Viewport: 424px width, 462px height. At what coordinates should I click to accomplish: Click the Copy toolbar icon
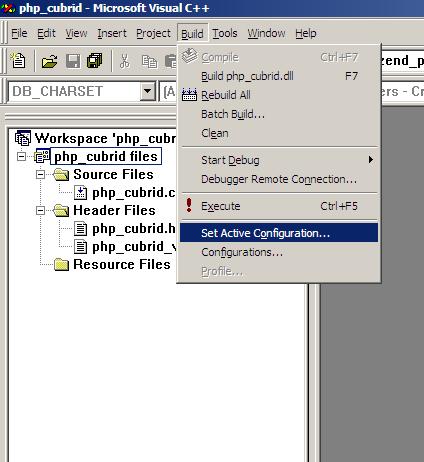pos(149,62)
